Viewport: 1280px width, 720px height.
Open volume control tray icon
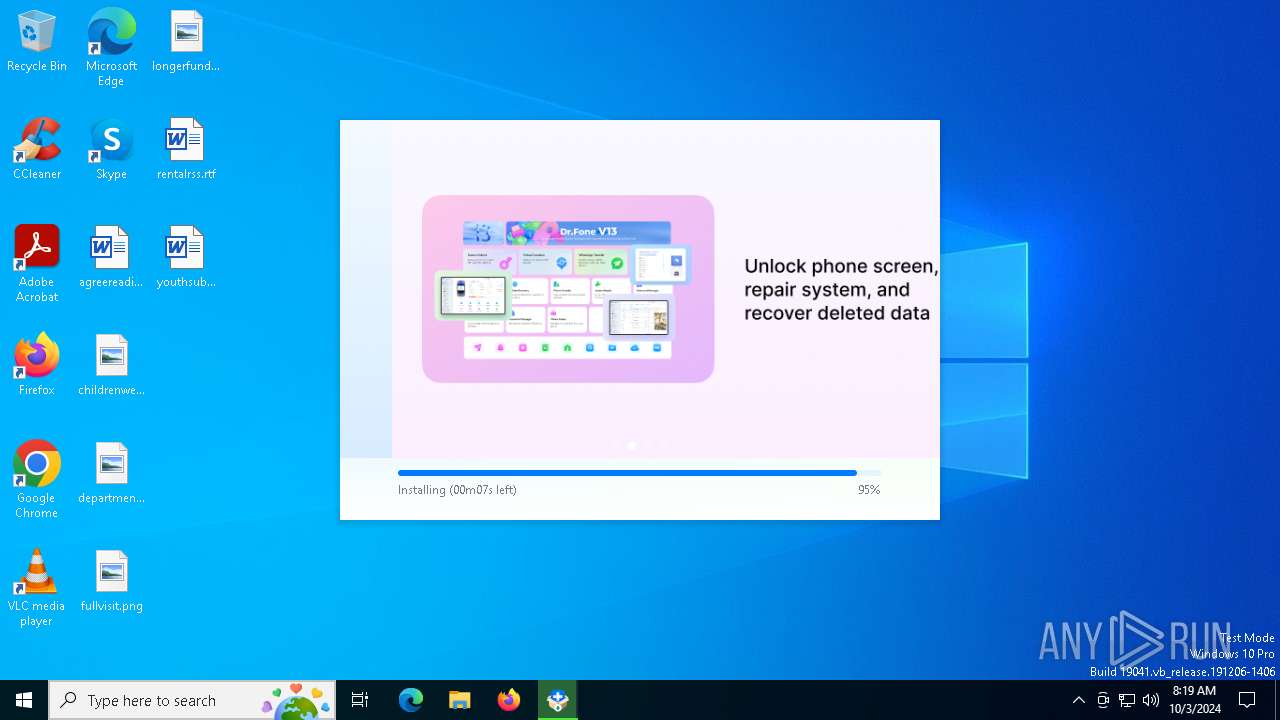pyautogui.click(x=1151, y=700)
